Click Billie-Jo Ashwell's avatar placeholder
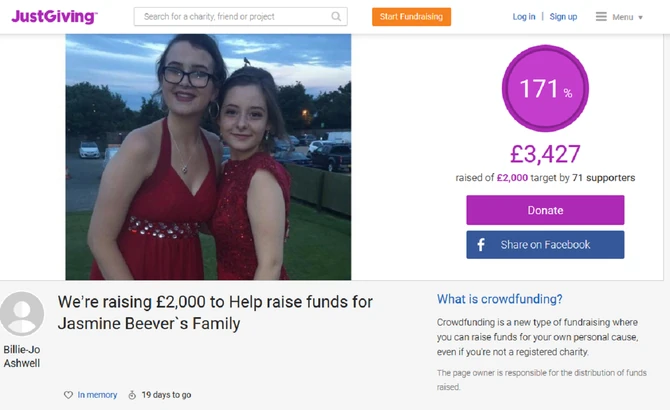Screen dimensions: 670x410 click(22, 314)
